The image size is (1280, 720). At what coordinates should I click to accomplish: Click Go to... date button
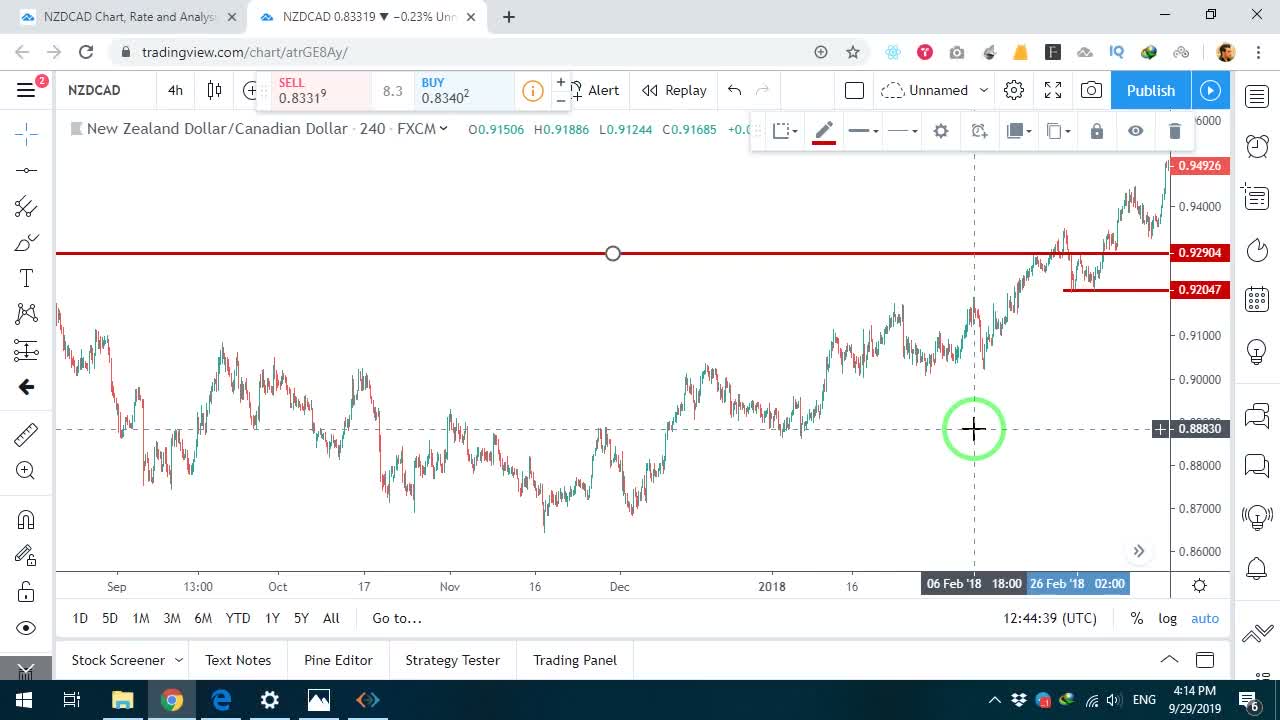[397, 618]
